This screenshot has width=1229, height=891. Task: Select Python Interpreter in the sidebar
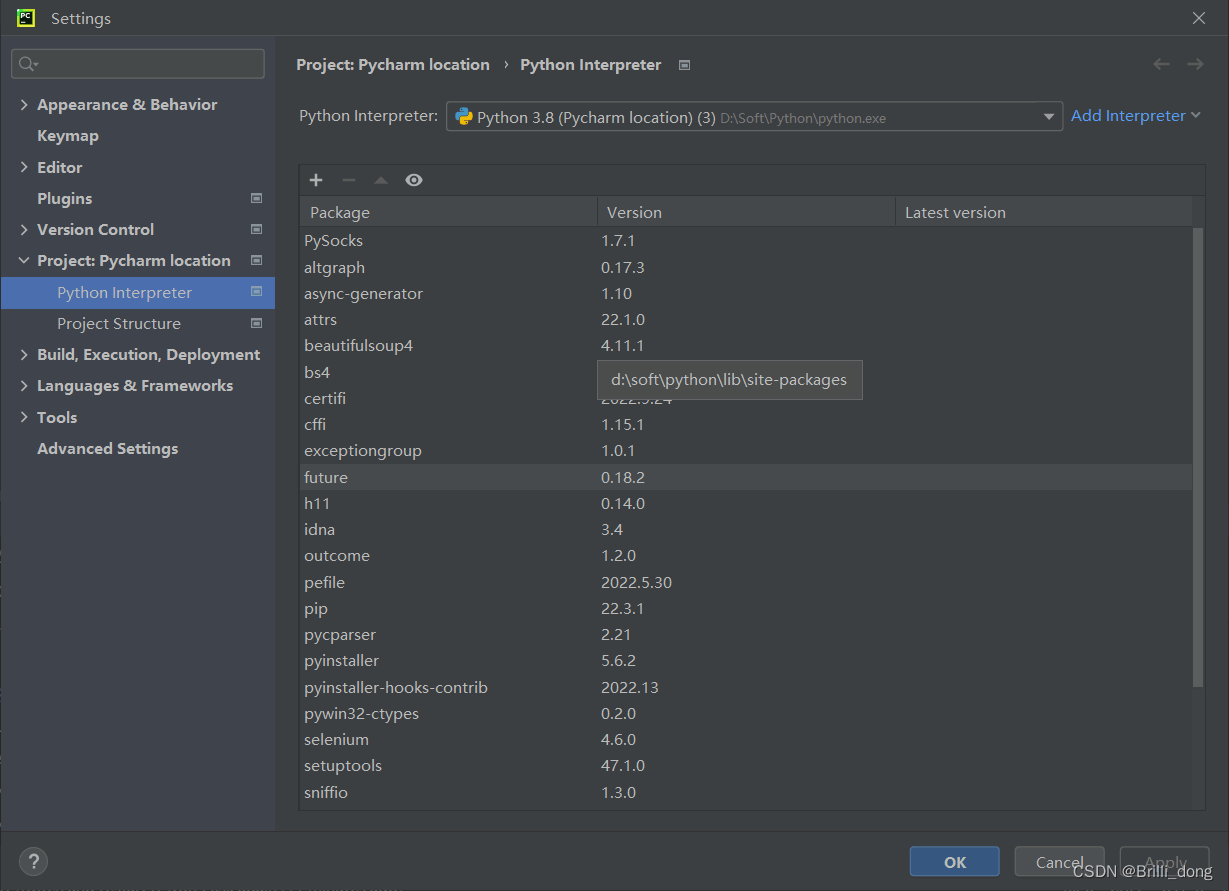(x=138, y=292)
